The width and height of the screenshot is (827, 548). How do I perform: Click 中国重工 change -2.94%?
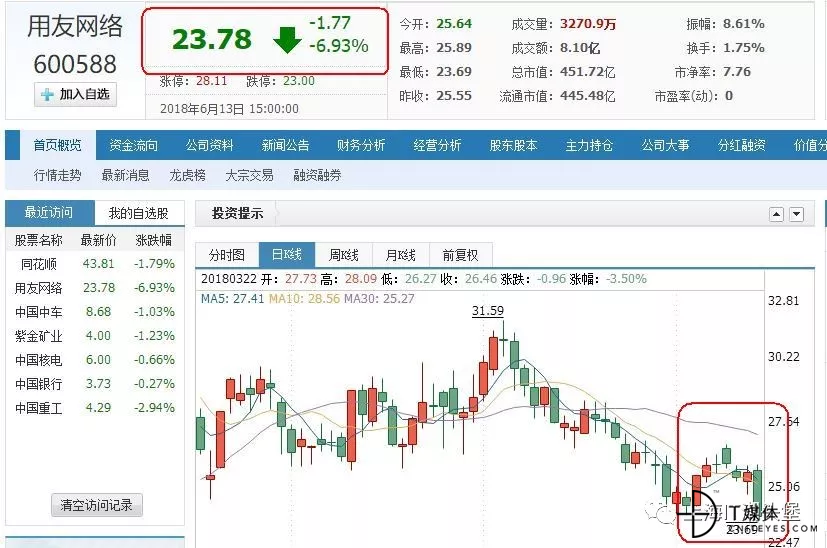[x=154, y=408]
